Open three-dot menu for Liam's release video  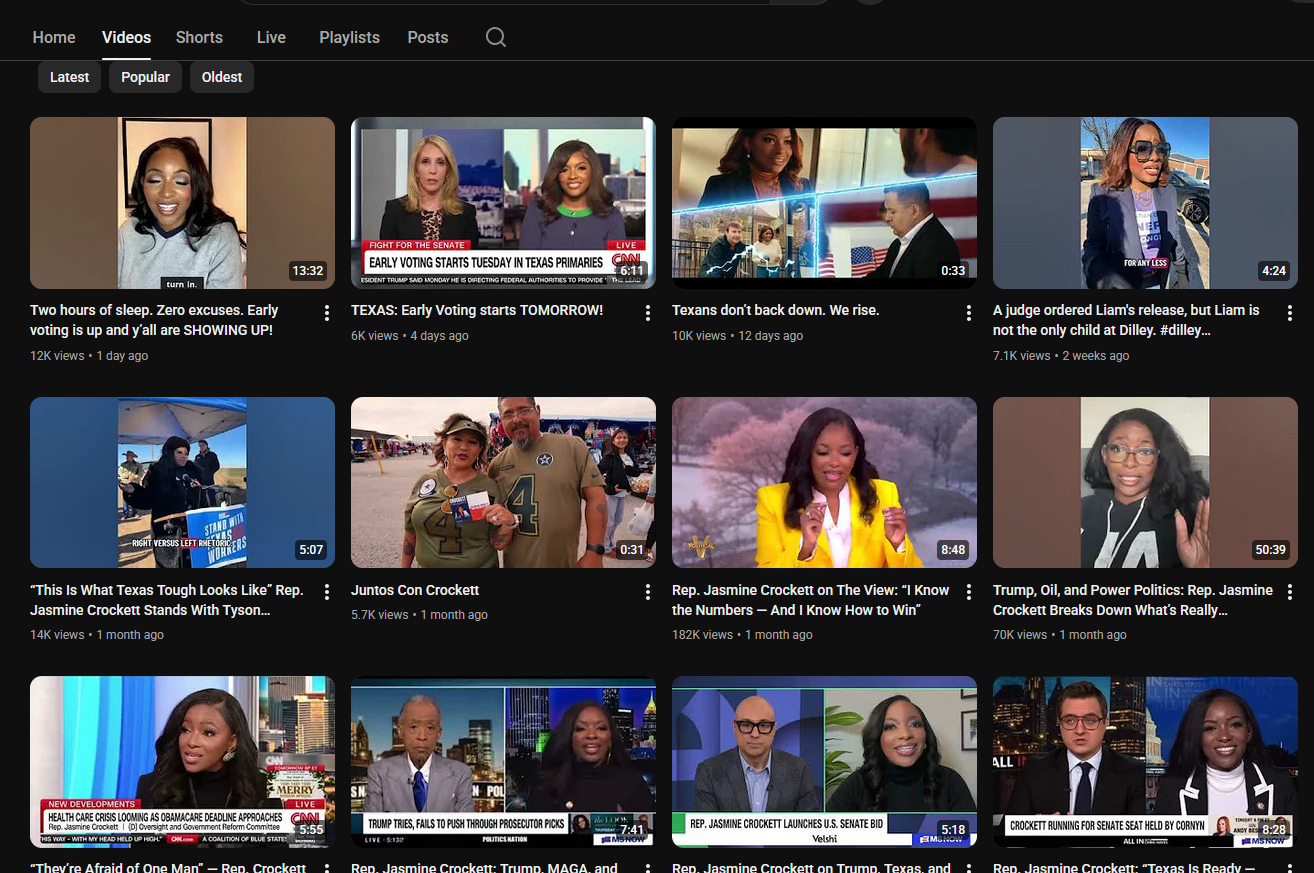pyautogui.click(x=1290, y=313)
